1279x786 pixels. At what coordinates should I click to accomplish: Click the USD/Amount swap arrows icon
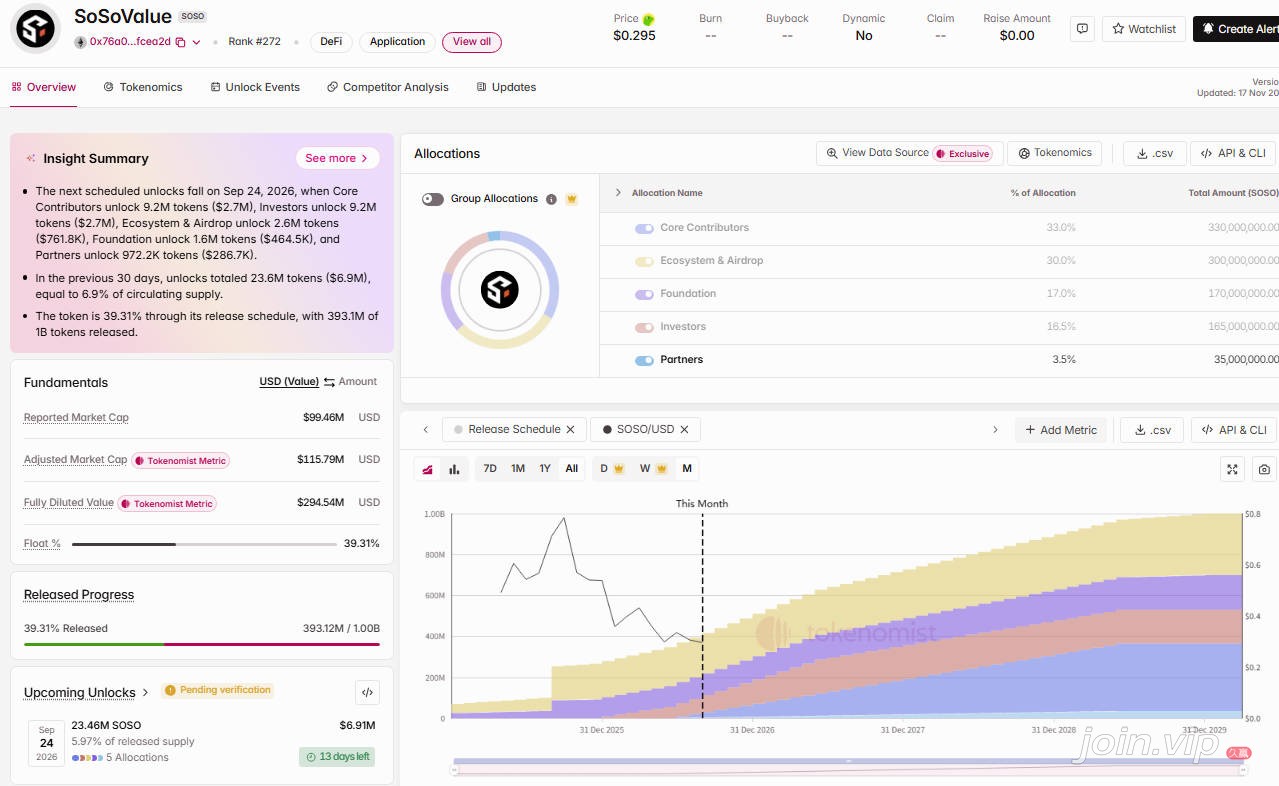click(329, 382)
